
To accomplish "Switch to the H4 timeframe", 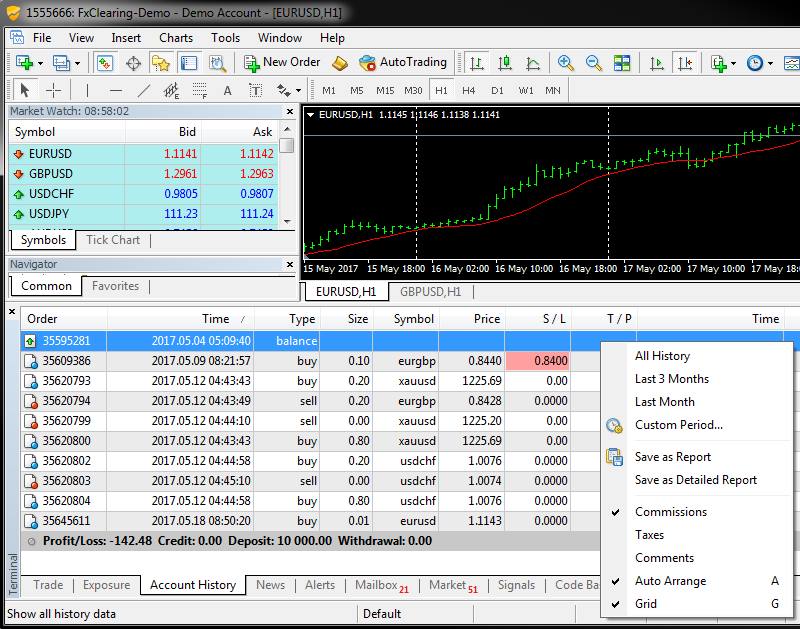I will tap(469, 90).
